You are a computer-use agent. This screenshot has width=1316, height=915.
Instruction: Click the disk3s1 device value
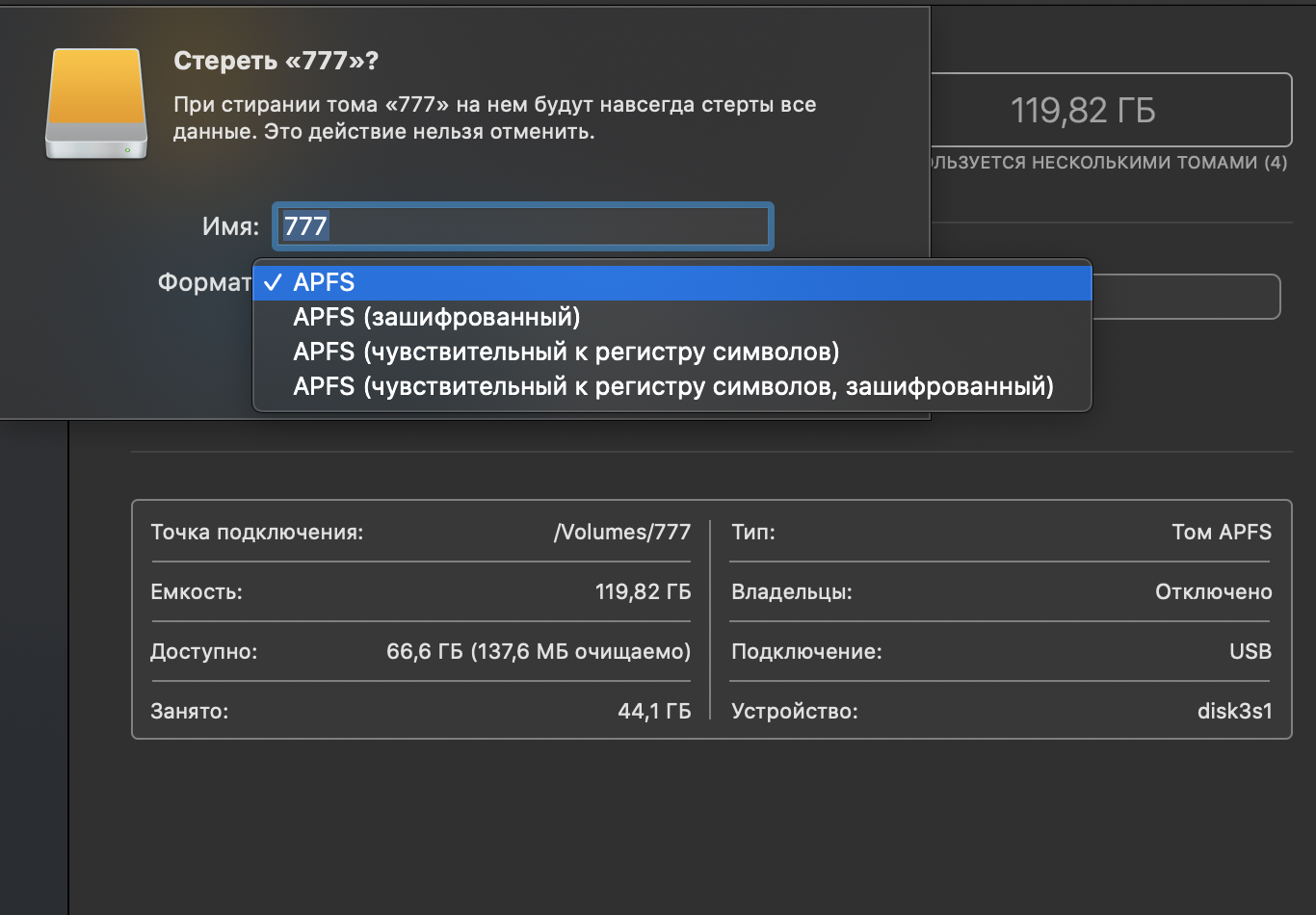tap(1235, 711)
